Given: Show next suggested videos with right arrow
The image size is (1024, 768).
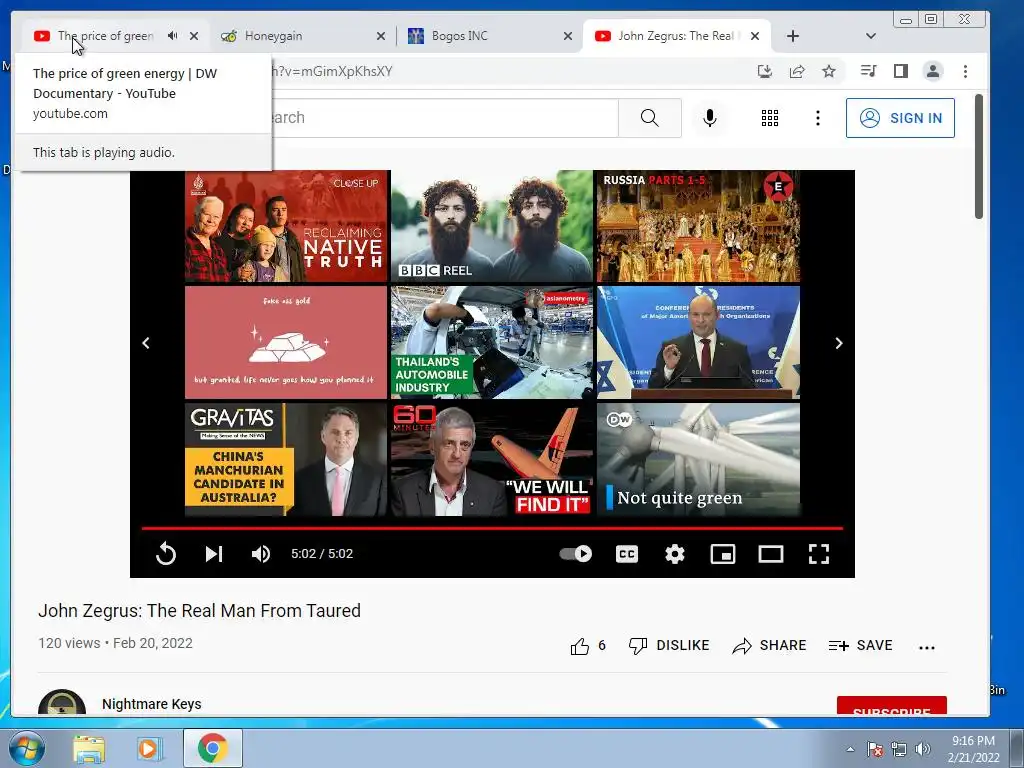Looking at the screenshot, I should click(839, 343).
